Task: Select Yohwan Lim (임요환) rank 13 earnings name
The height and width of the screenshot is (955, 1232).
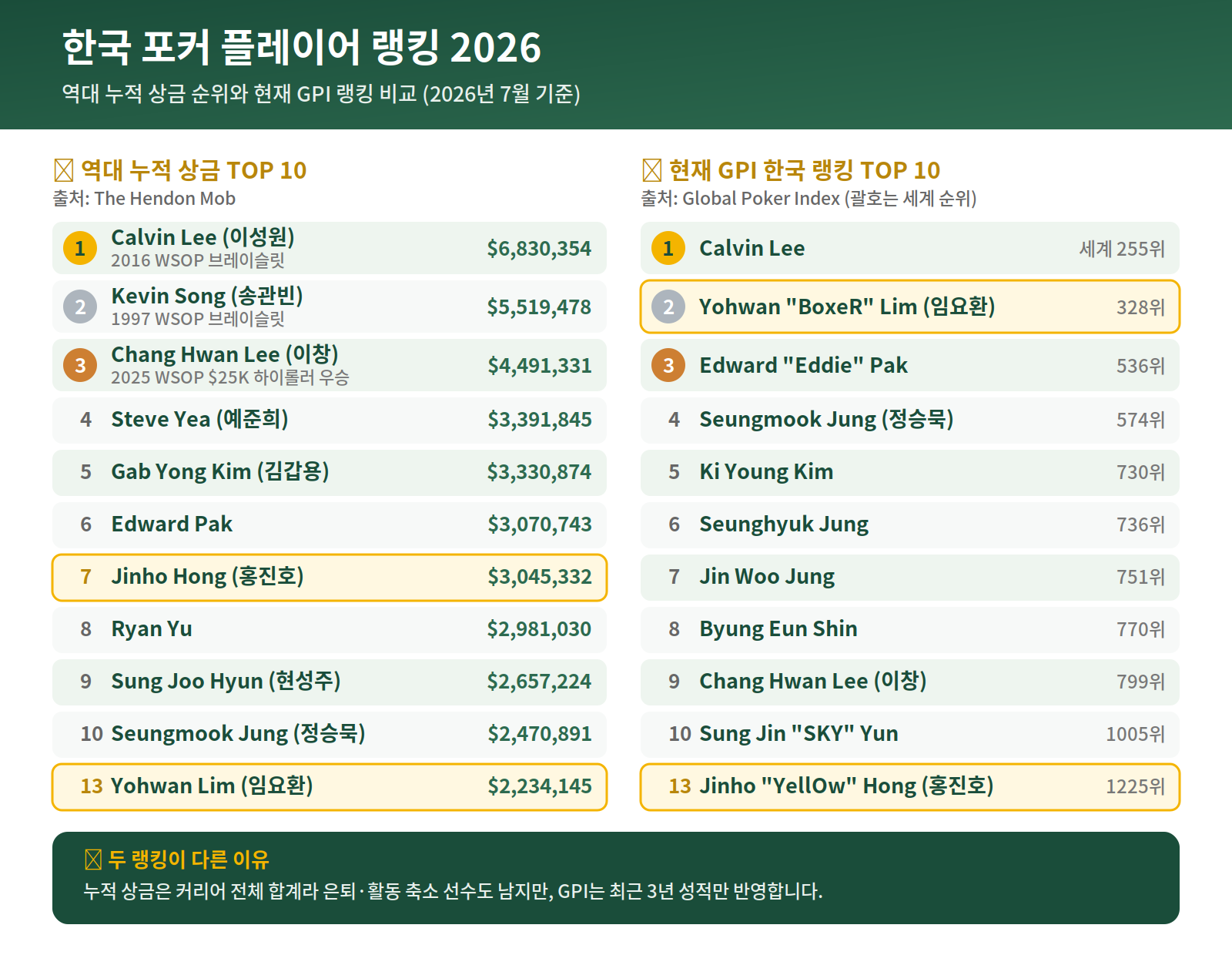Action: click(213, 786)
